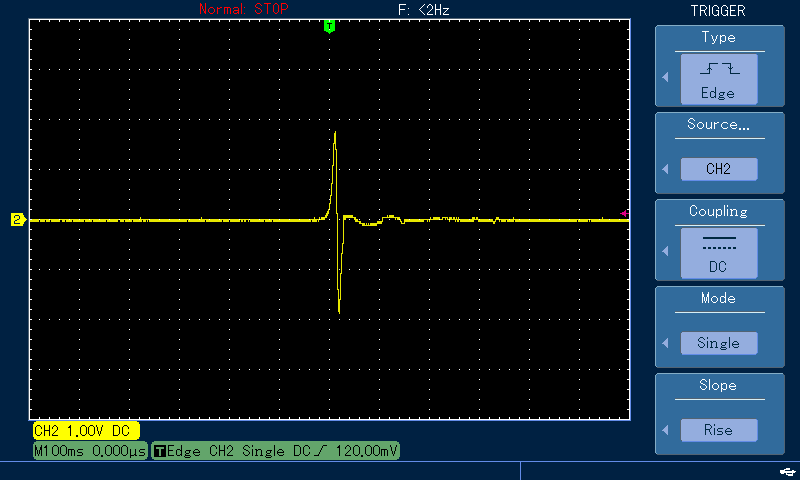Open the CH2 trigger source option
Screen dimensions: 800x480
pyautogui.click(x=718, y=169)
